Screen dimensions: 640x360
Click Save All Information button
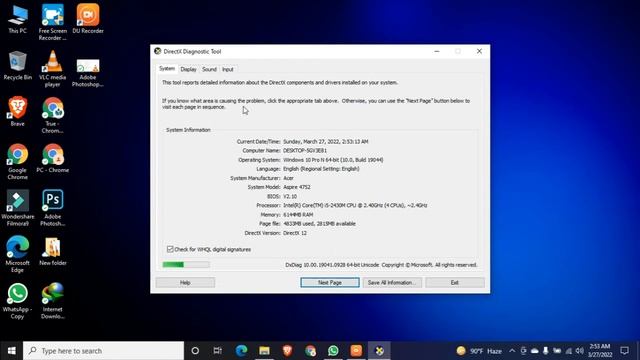392,282
